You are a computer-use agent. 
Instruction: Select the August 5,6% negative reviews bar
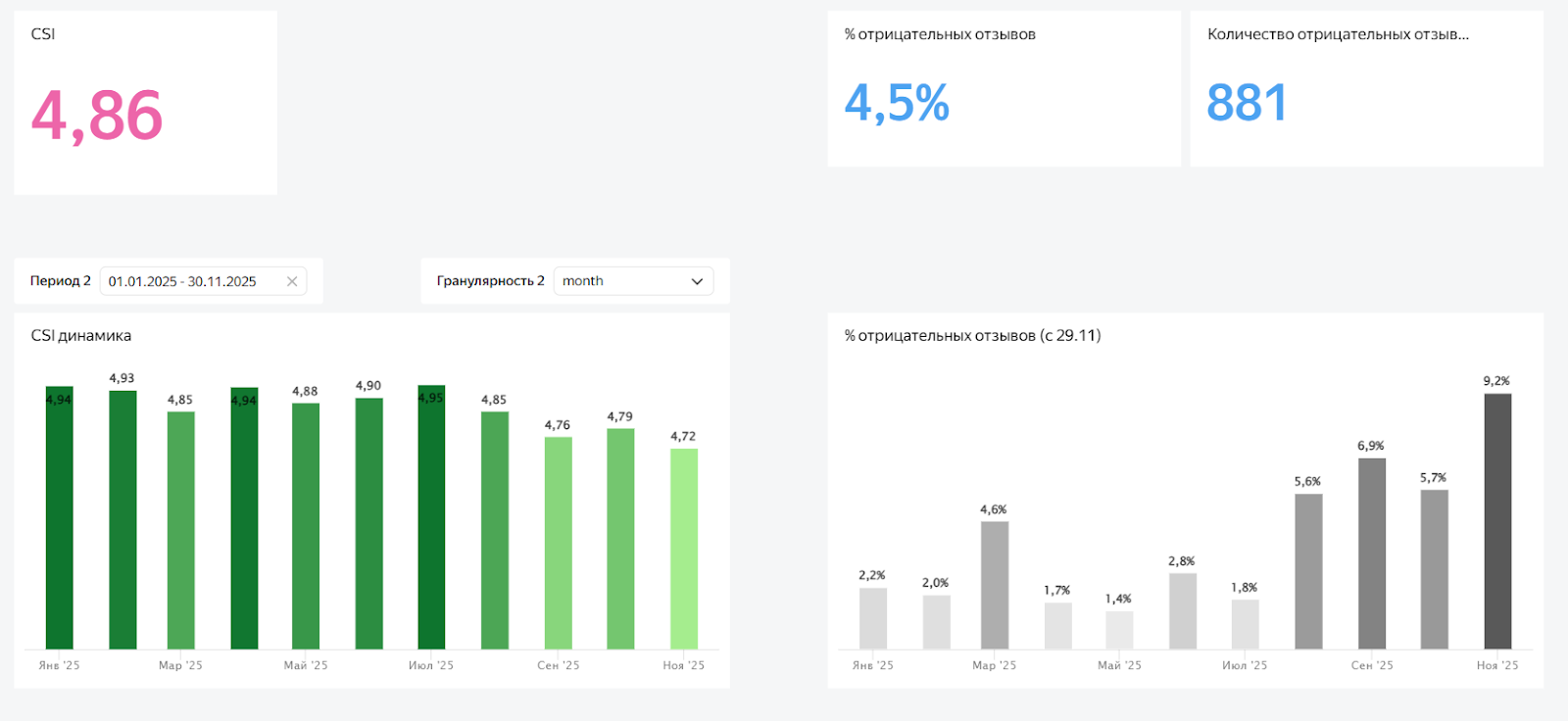pos(1308,571)
